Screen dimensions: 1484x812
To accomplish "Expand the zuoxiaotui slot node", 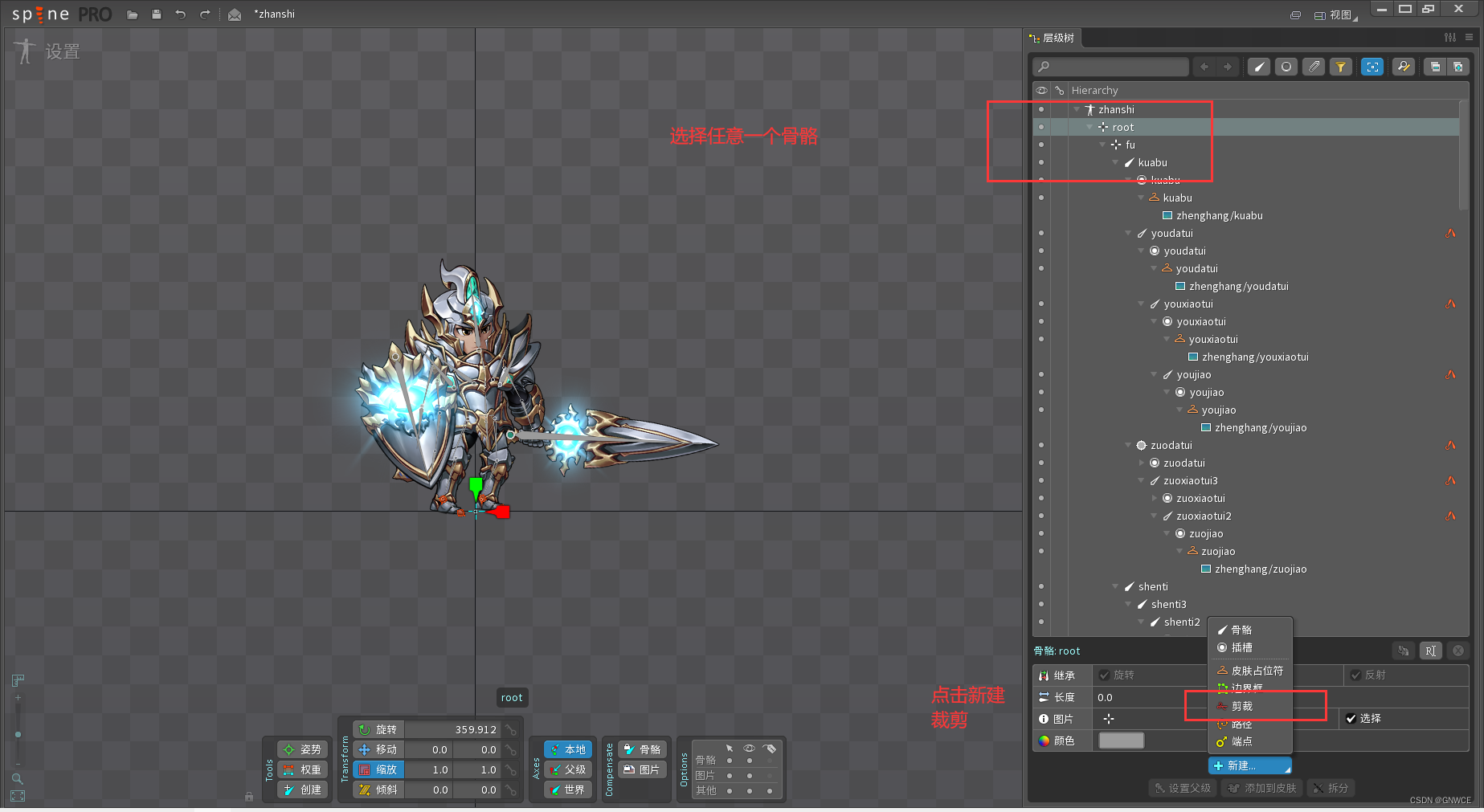I will [x=1154, y=498].
